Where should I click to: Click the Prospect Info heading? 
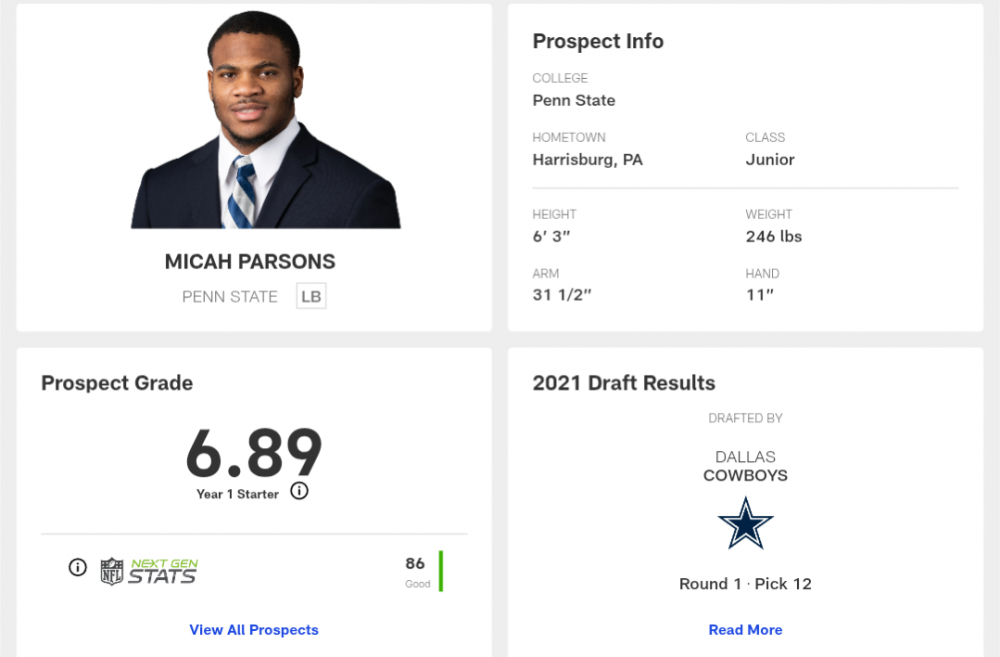pos(598,41)
